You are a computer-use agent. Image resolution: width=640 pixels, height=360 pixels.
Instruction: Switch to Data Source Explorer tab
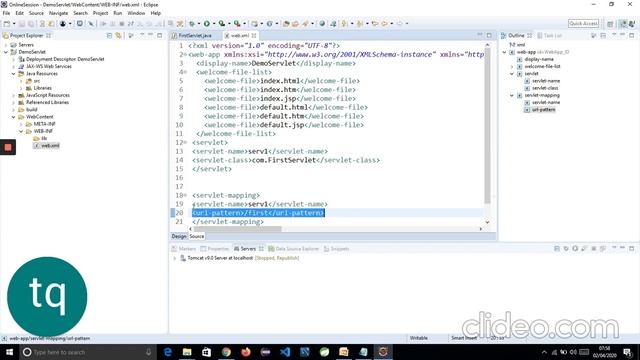click(x=293, y=249)
